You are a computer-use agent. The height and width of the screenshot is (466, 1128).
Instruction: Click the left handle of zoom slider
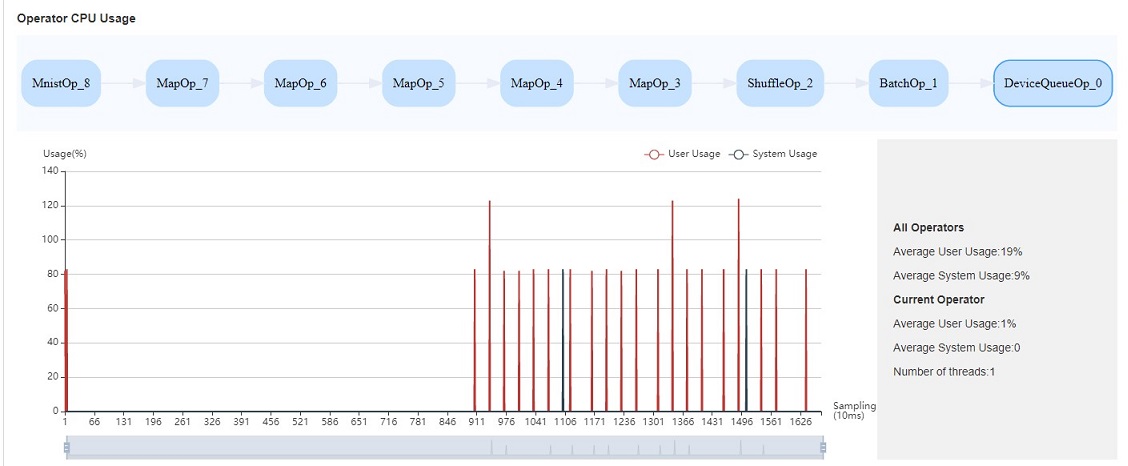(66, 448)
